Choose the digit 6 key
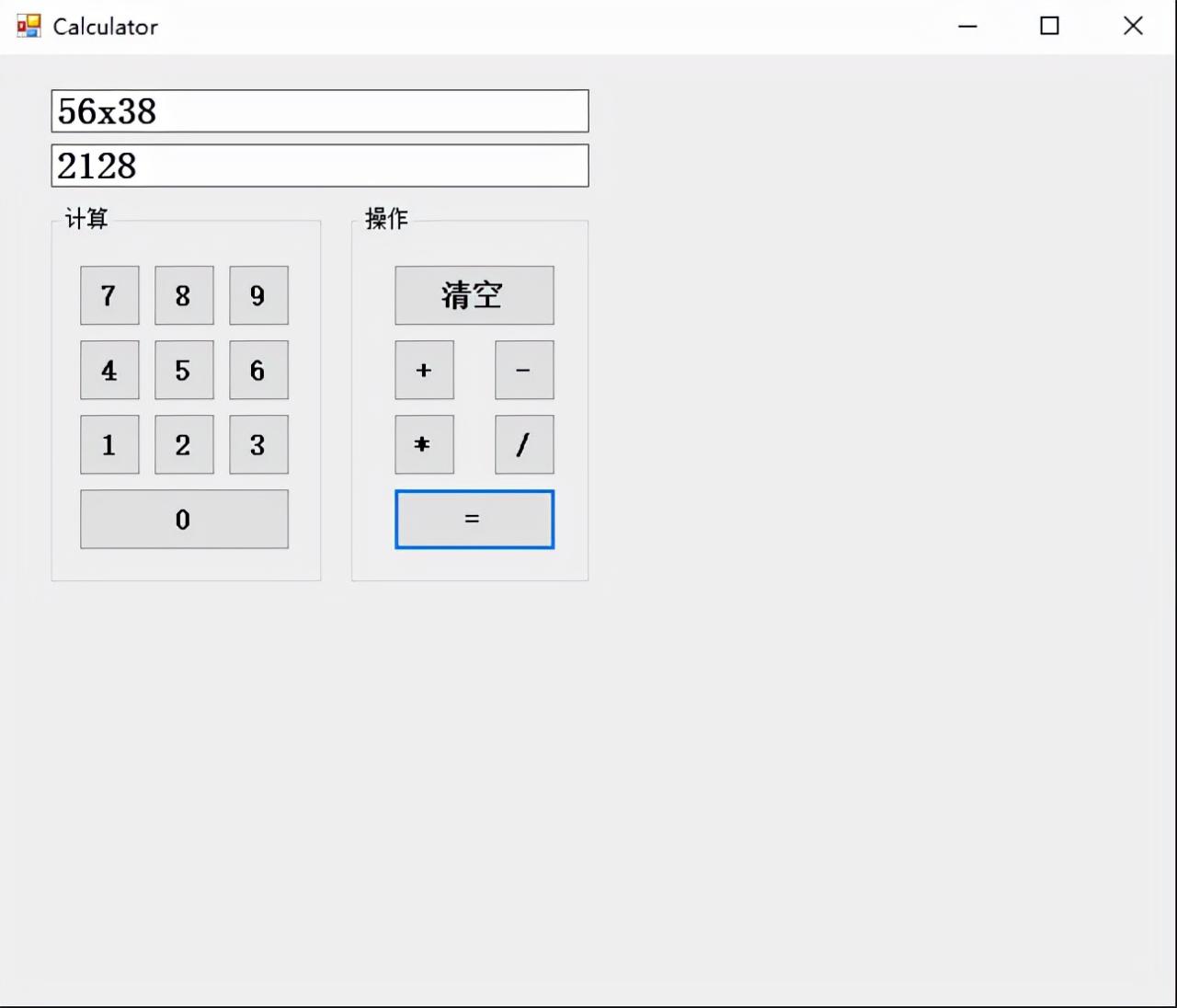The height and width of the screenshot is (1008, 1177). [x=258, y=370]
